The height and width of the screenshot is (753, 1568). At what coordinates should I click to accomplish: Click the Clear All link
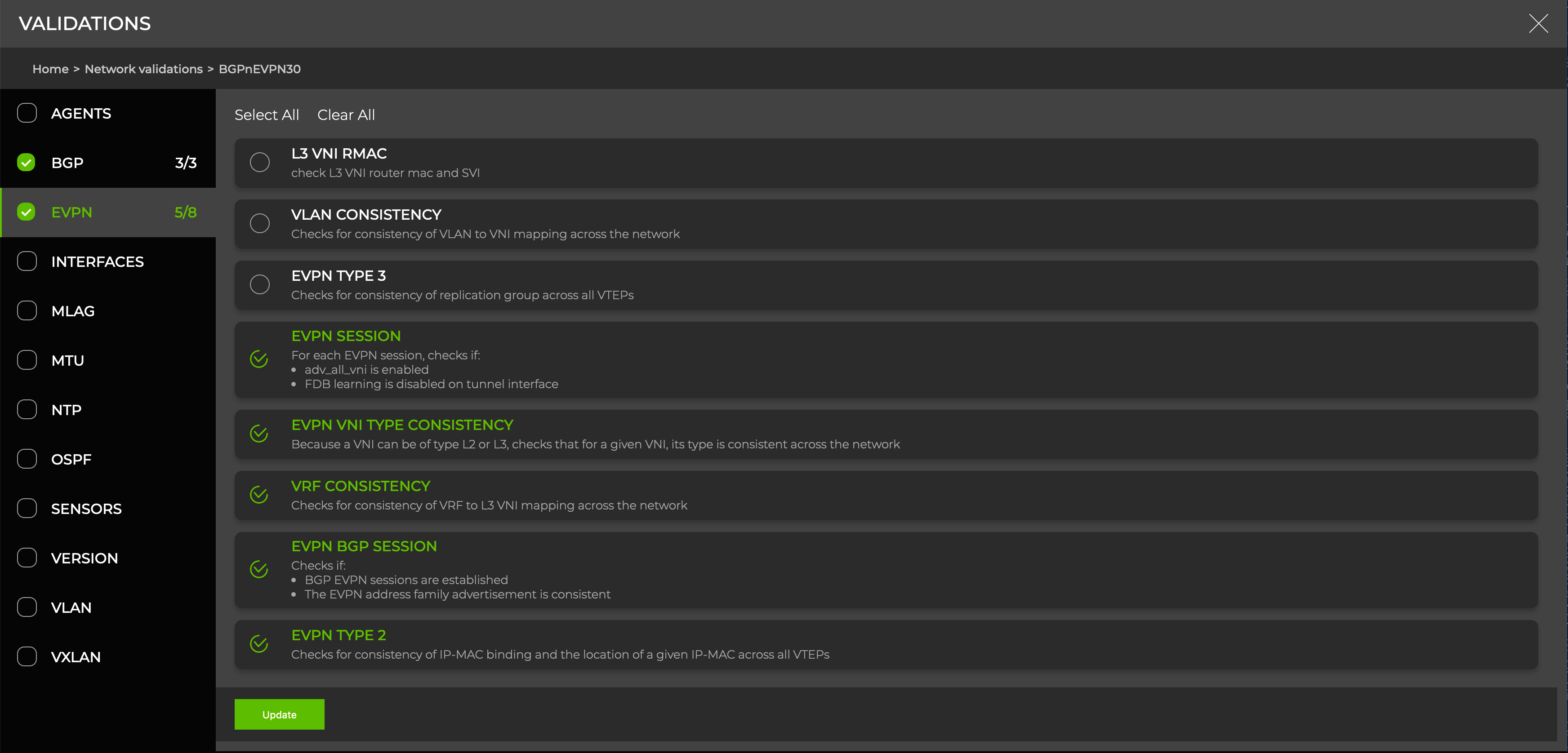click(346, 115)
